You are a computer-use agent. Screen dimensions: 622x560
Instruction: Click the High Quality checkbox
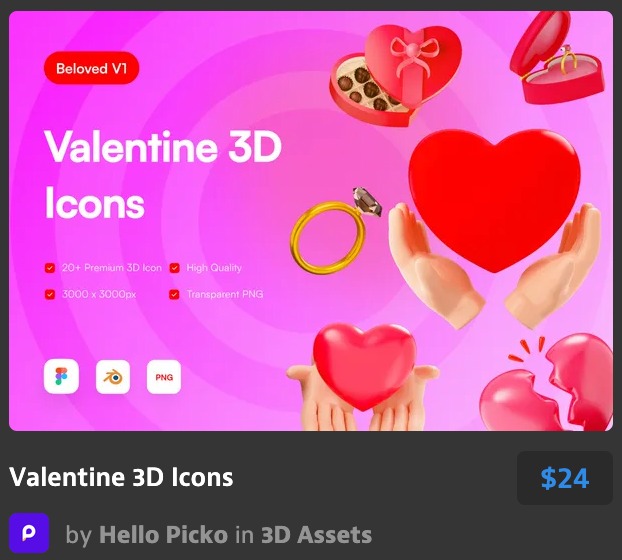tap(175, 268)
